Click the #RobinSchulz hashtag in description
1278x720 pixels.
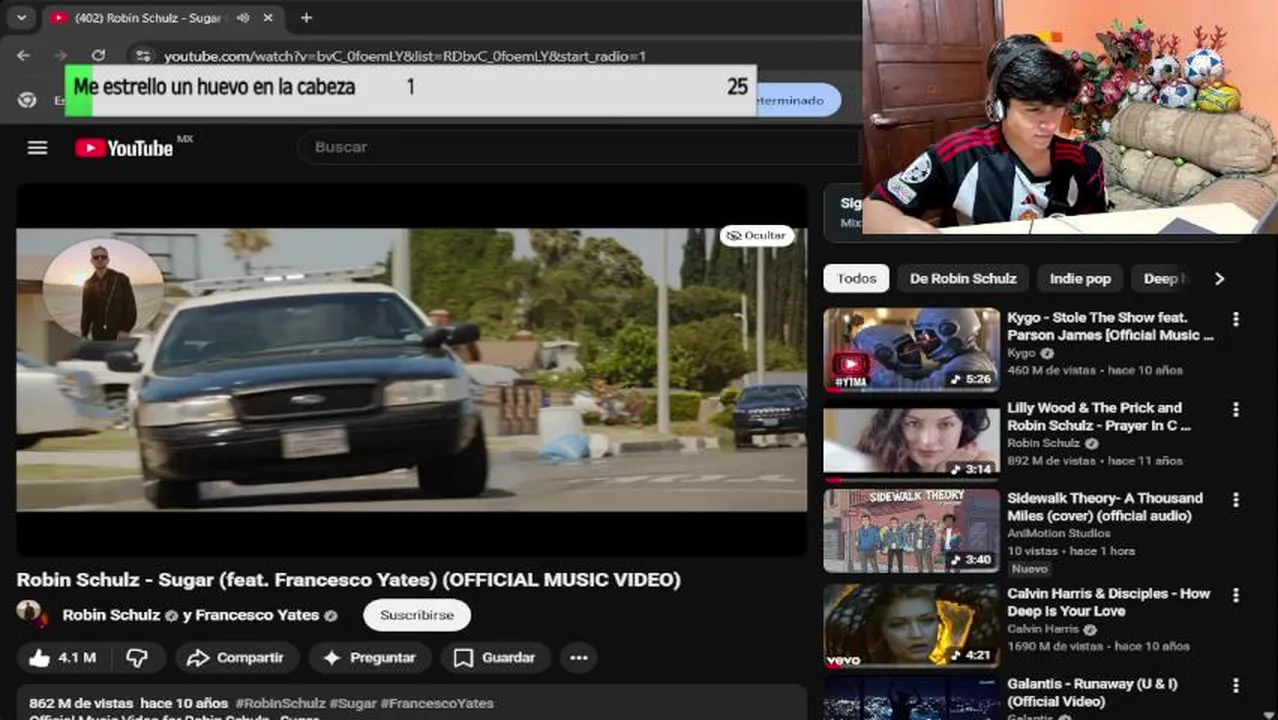pyautogui.click(x=280, y=703)
